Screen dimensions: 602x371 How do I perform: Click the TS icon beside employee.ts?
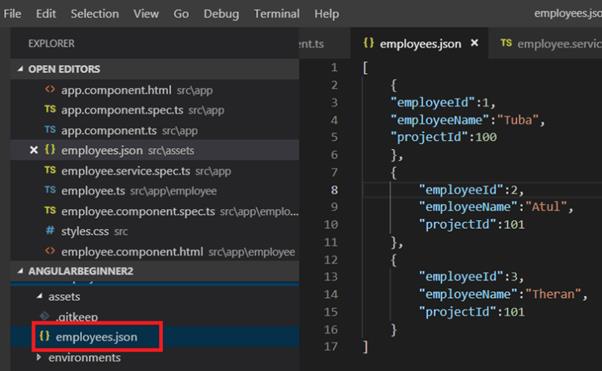50,190
